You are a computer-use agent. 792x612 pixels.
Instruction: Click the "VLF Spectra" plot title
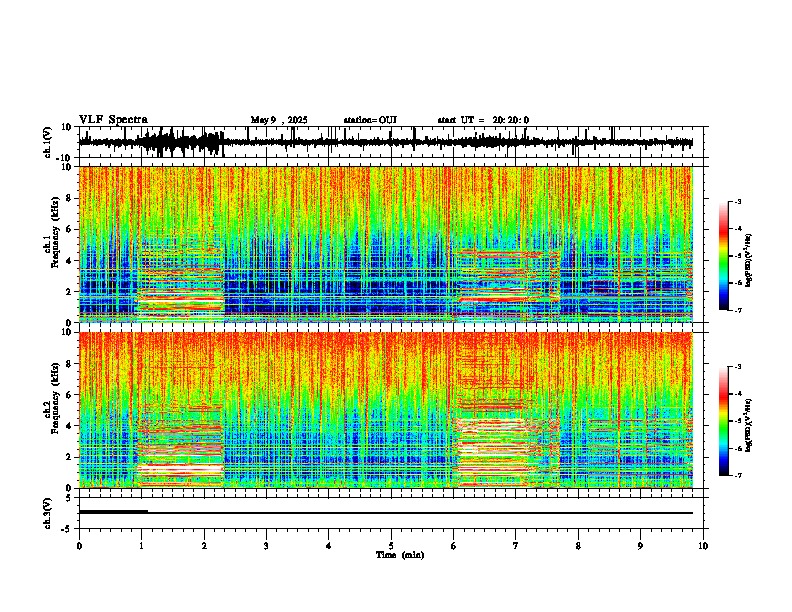point(113,120)
